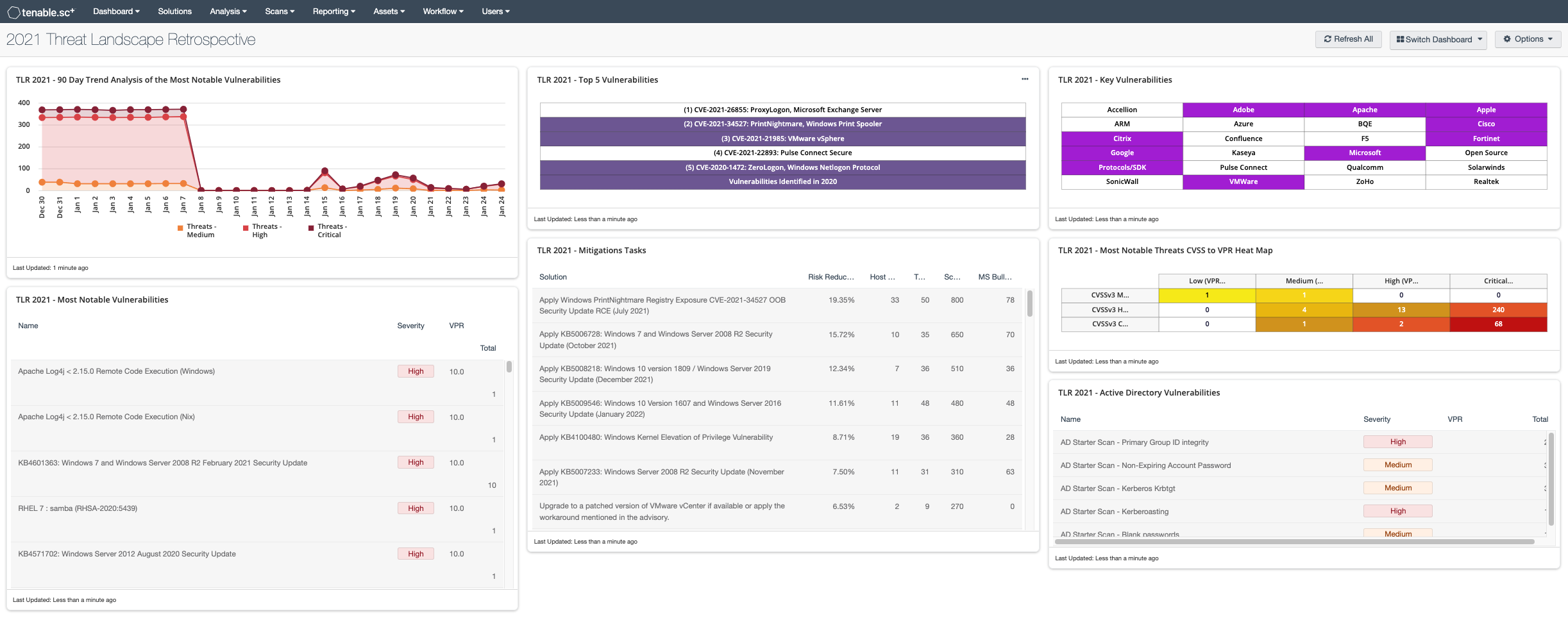Open the Dashboard dropdown menu
The height and width of the screenshot is (618, 1568).
(x=116, y=12)
